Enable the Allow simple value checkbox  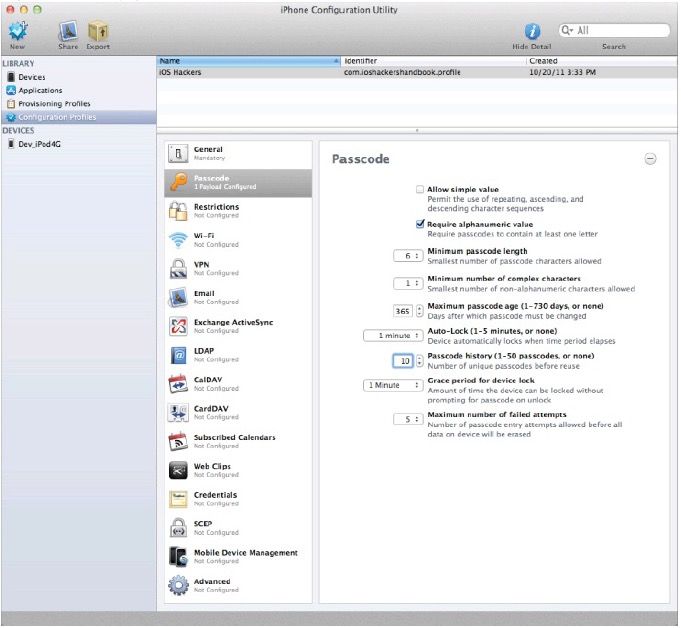[420, 189]
